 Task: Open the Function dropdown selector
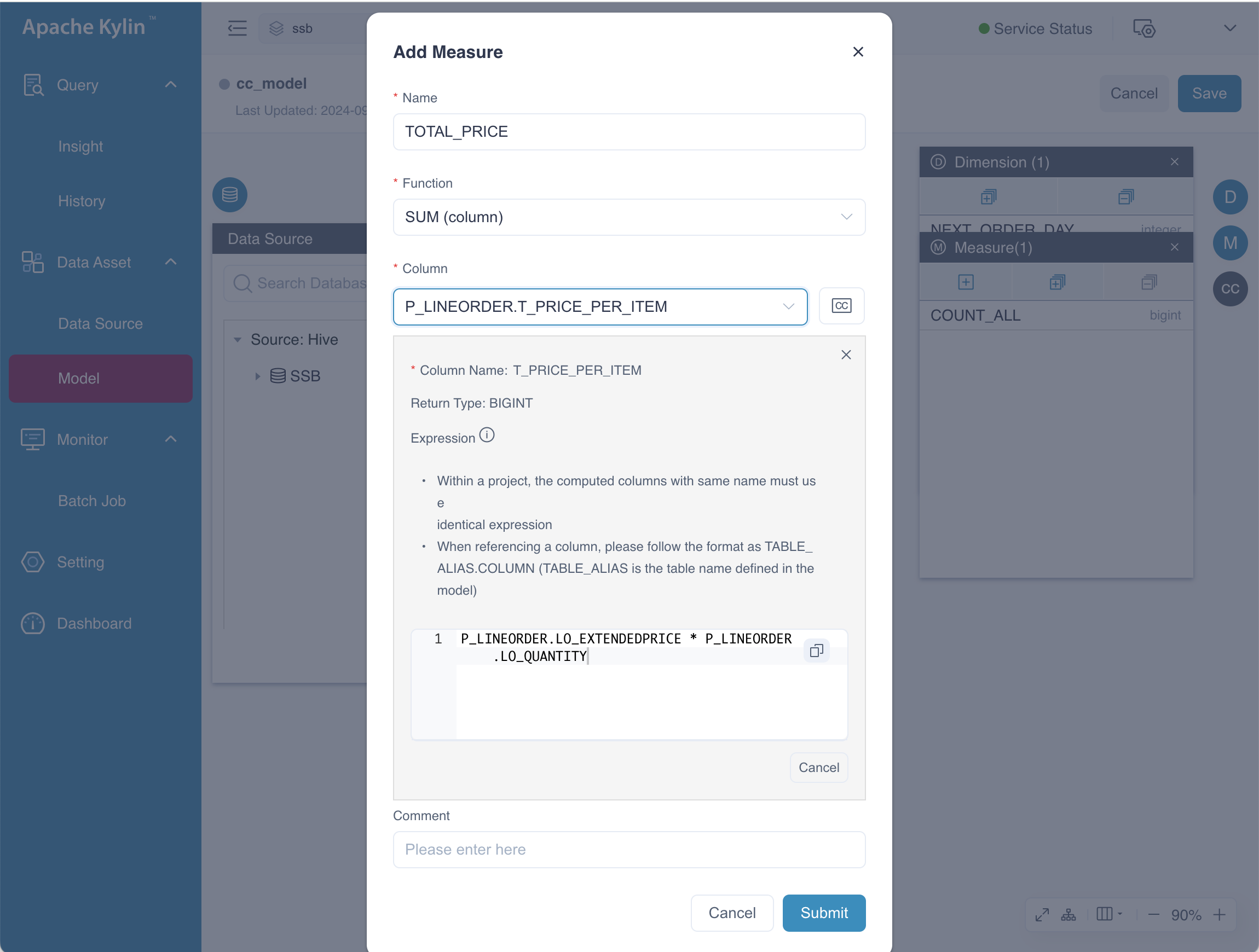tap(629, 217)
